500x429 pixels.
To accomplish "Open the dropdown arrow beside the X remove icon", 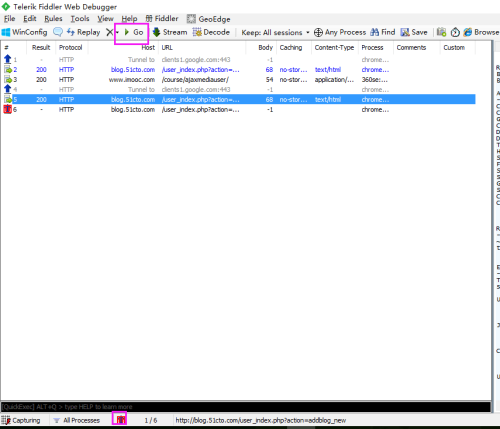I will click(x=117, y=32).
